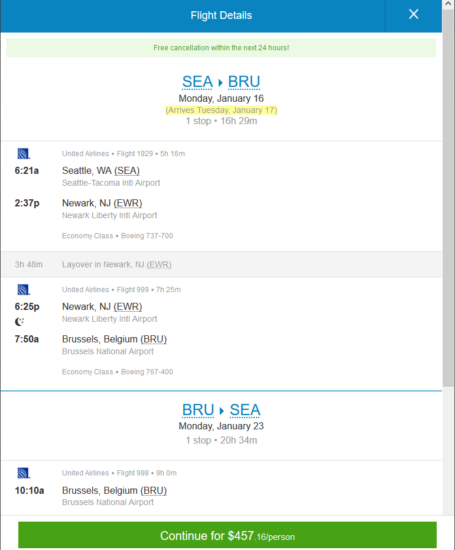Click the arrow between SEA and BRU

coord(220,82)
